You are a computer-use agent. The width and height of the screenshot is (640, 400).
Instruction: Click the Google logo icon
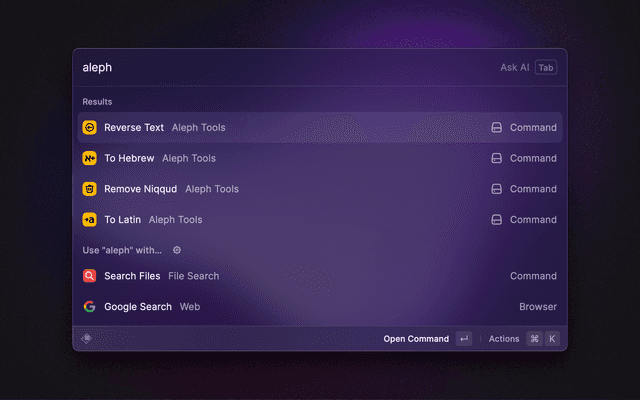pos(89,307)
